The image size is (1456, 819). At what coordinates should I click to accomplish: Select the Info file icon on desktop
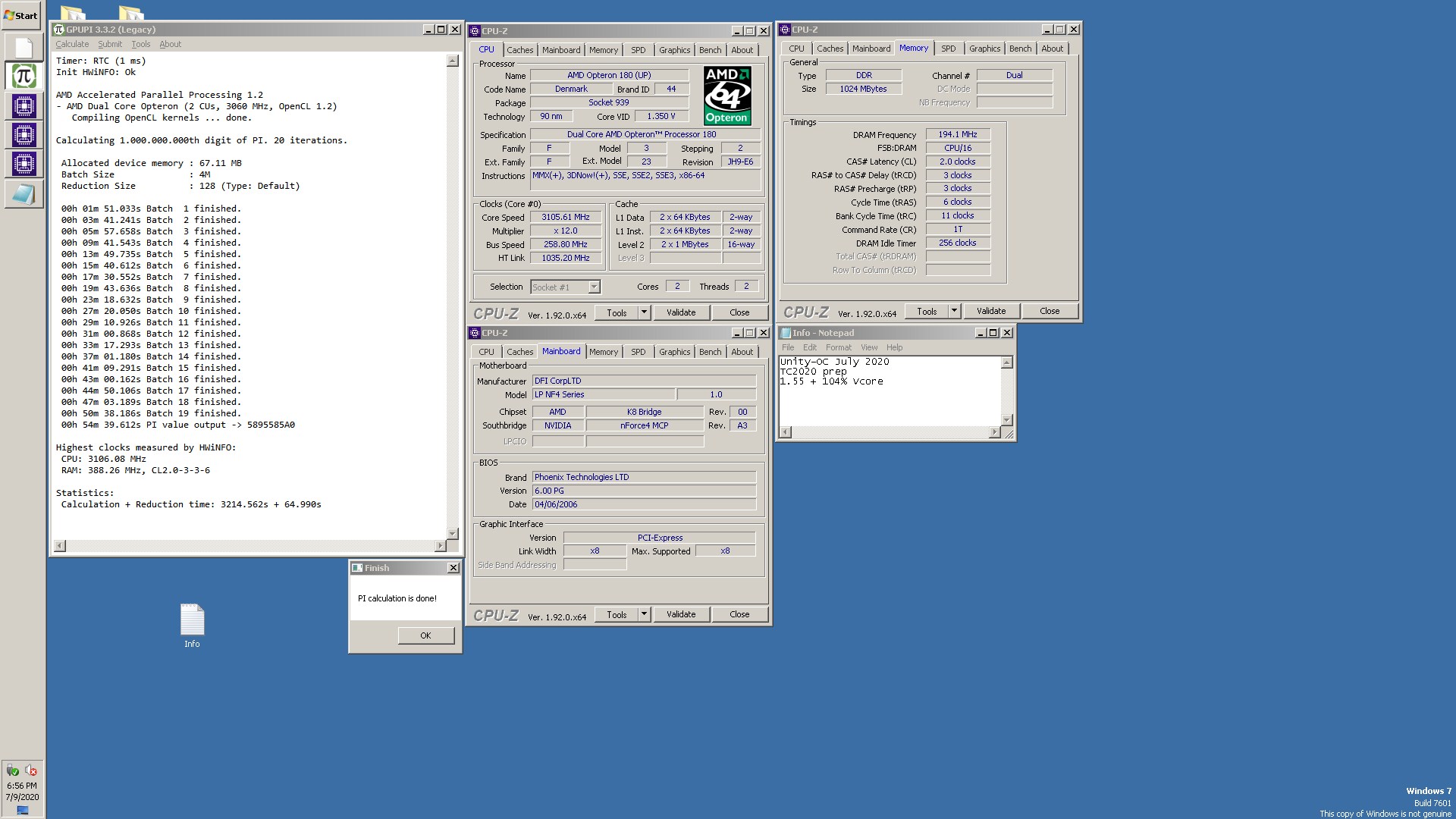[192, 626]
